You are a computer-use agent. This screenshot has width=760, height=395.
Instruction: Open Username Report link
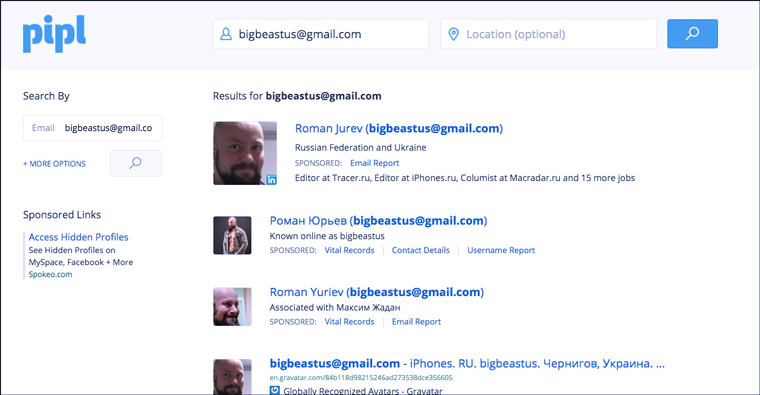(x=501, y=250)
